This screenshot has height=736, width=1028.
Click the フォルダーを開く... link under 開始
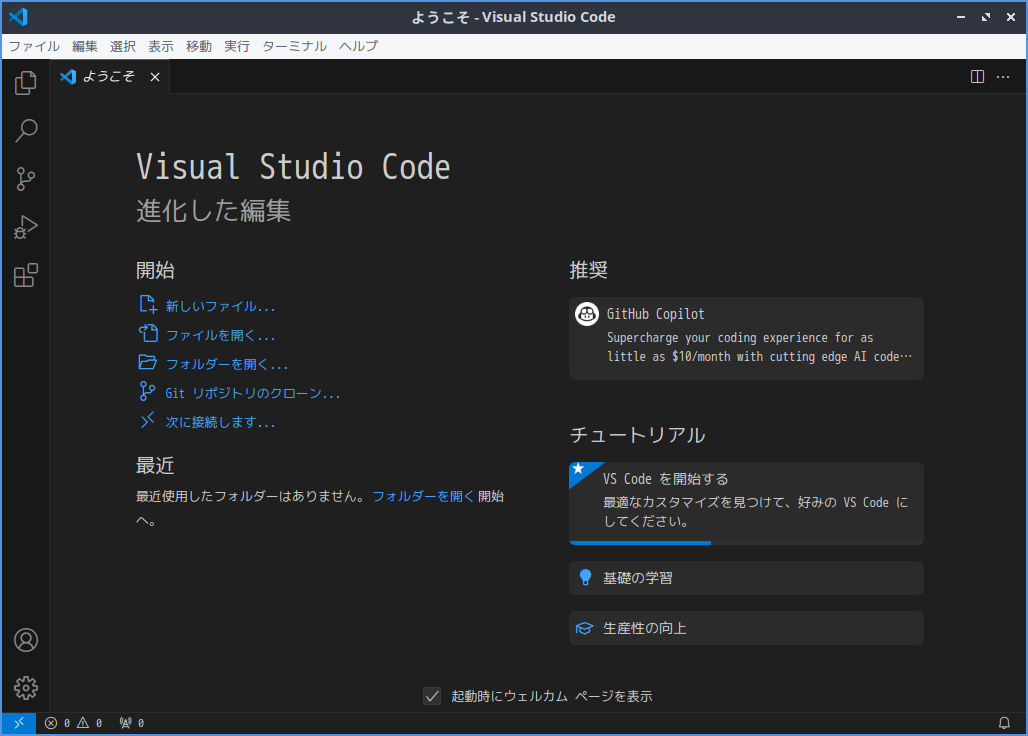pos(227,364)
